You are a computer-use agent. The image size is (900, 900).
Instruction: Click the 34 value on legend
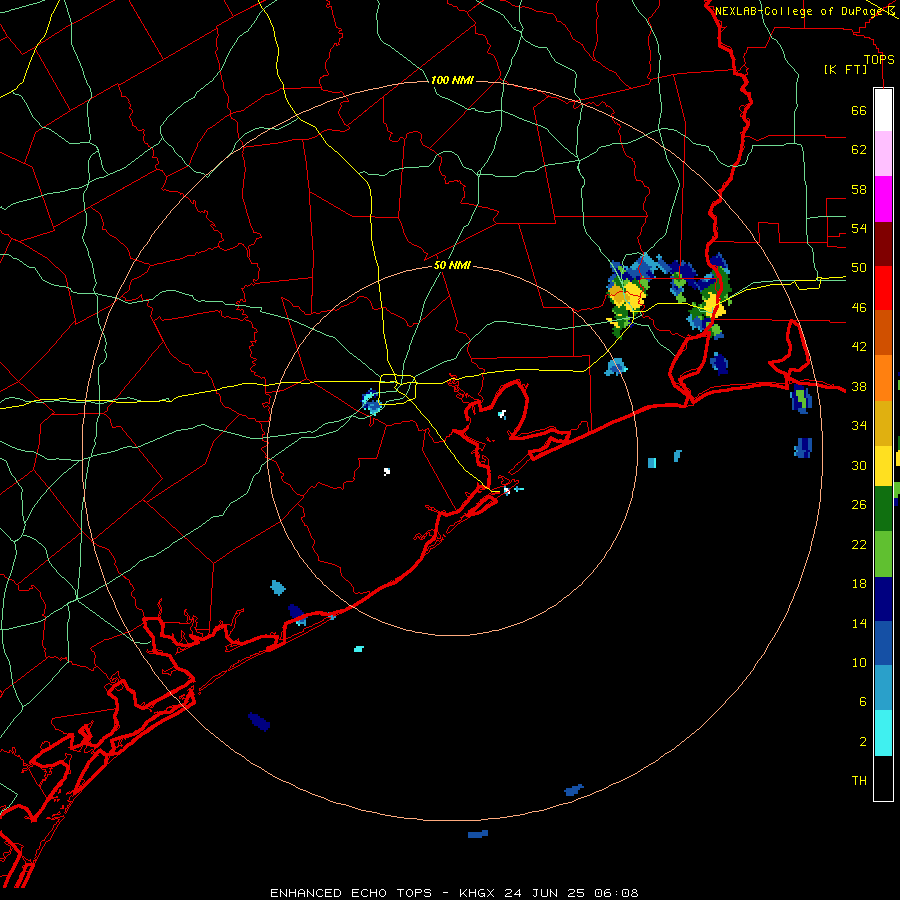(859, 425)
